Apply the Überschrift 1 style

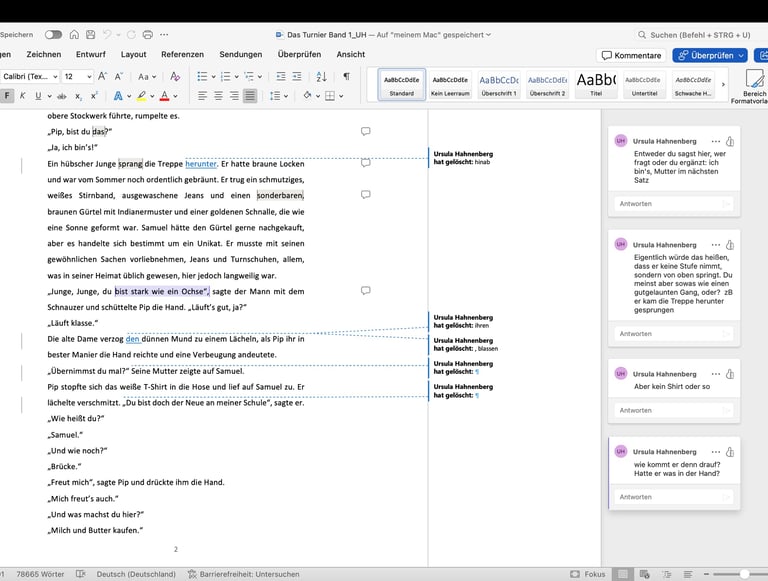[498, 85]
